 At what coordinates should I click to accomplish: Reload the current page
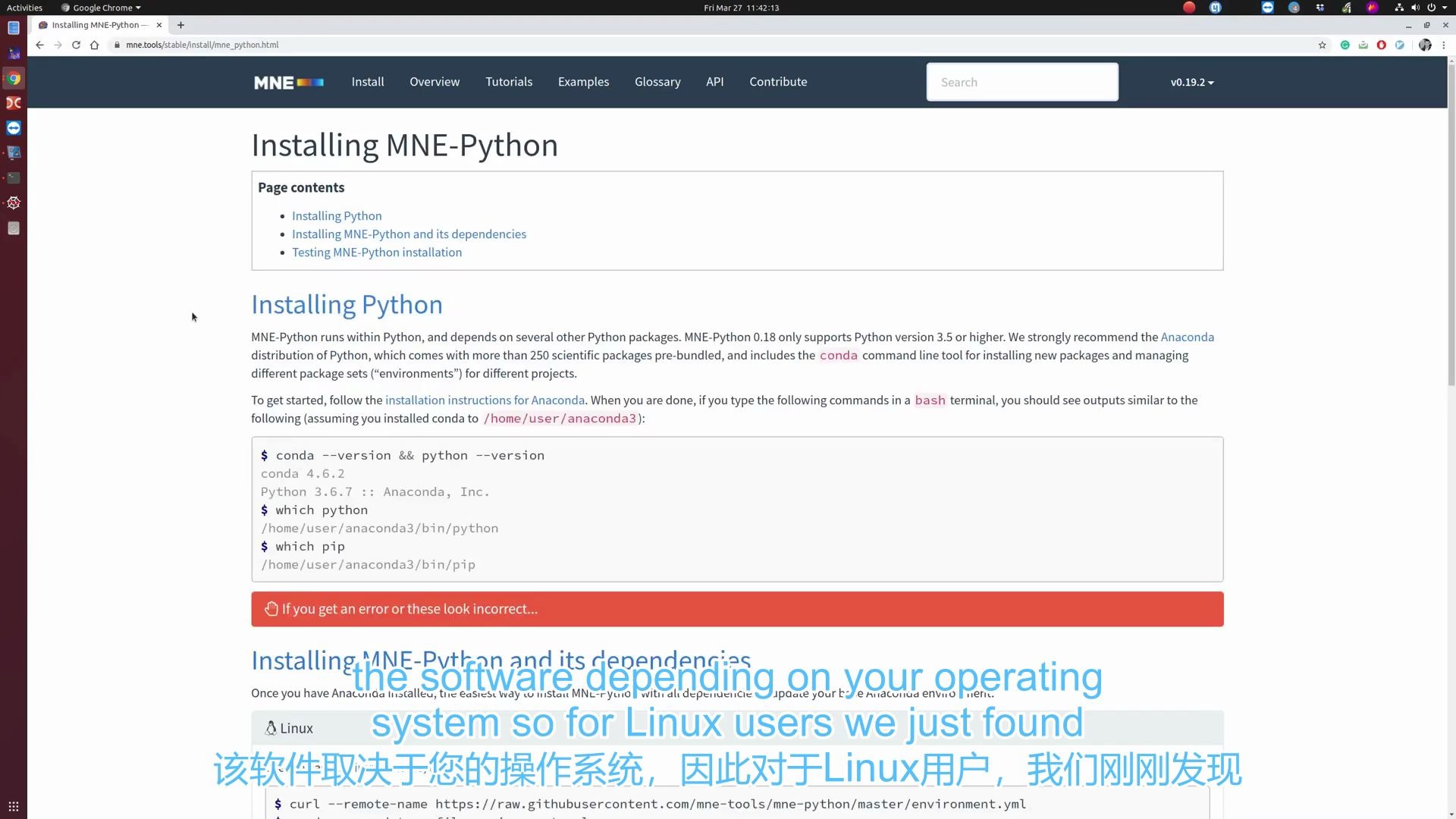76,45
